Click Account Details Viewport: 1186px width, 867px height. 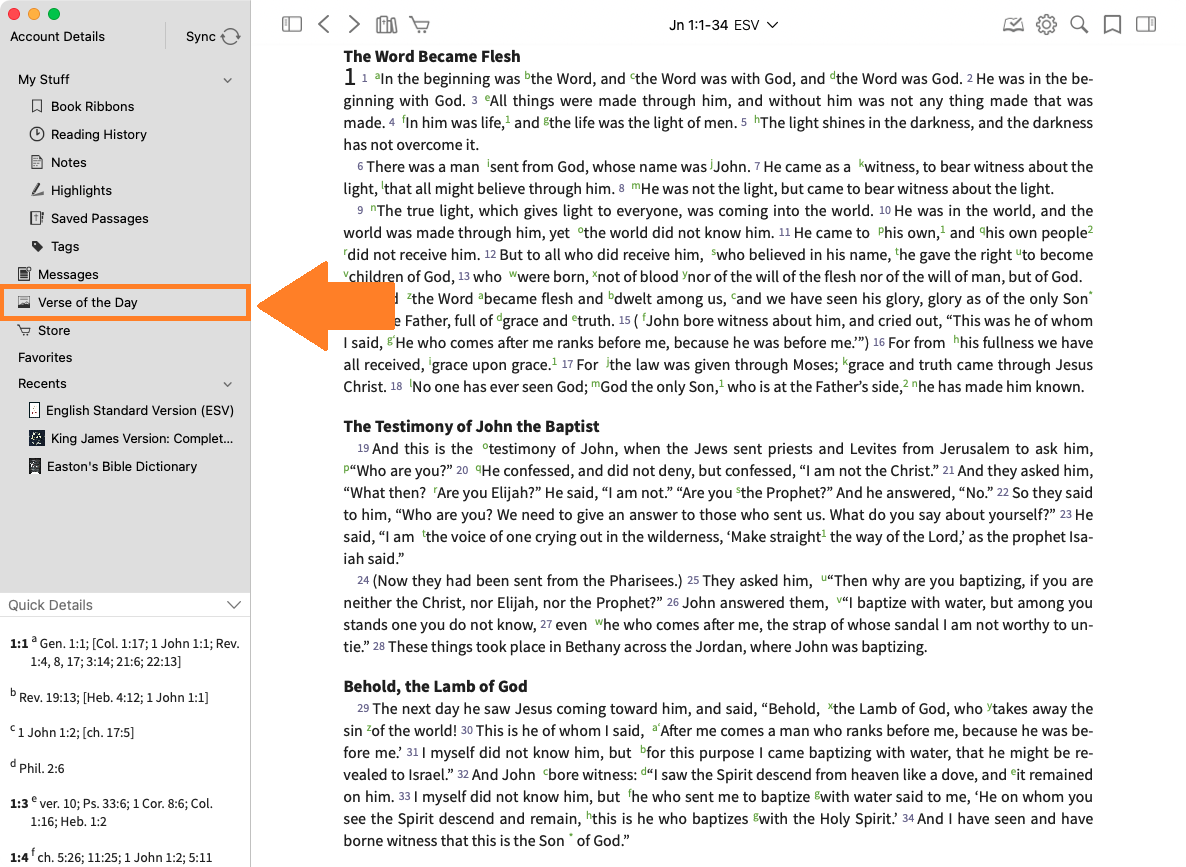pos(57,37)
